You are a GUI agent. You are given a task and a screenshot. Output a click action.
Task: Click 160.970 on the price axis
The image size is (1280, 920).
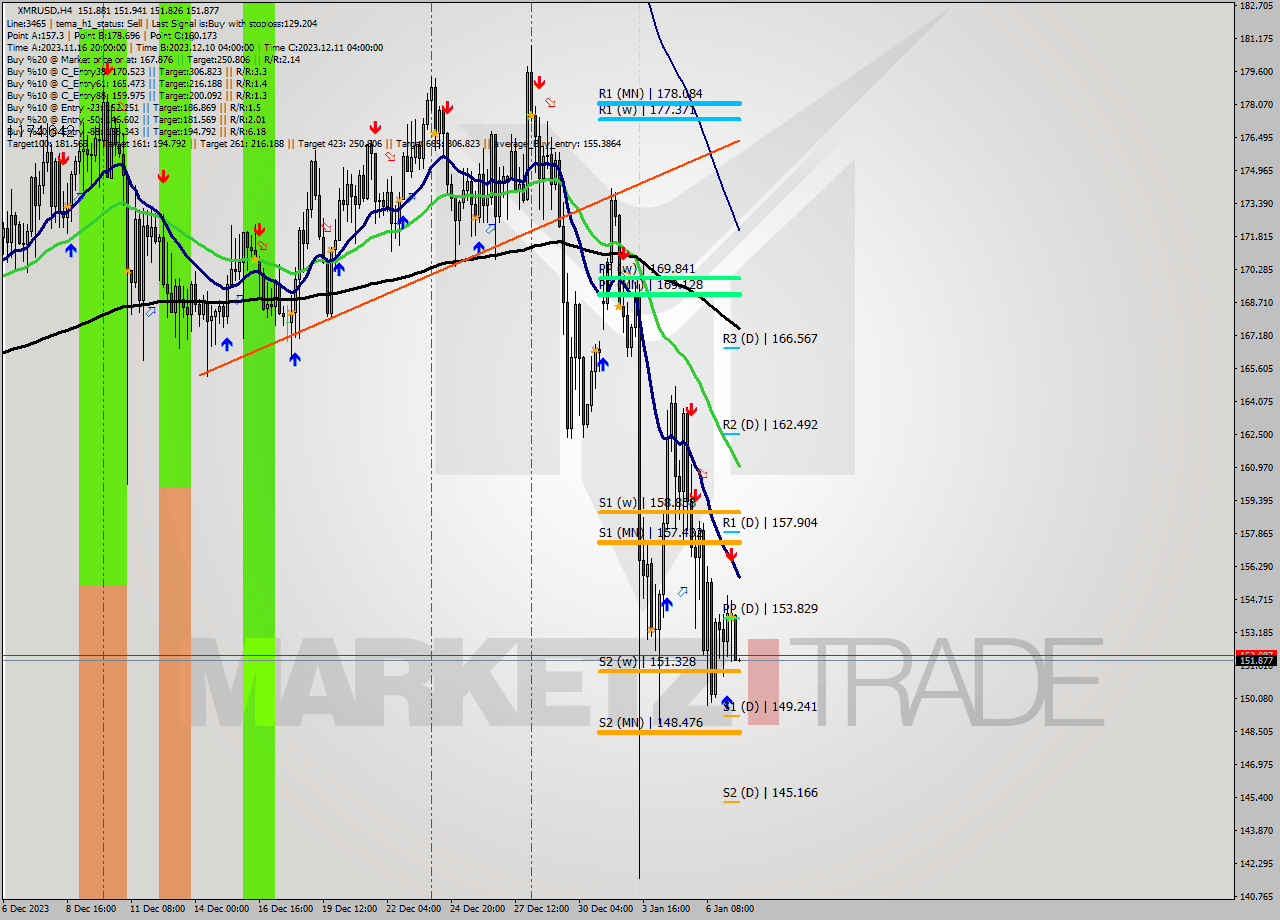coord(1255,468)
